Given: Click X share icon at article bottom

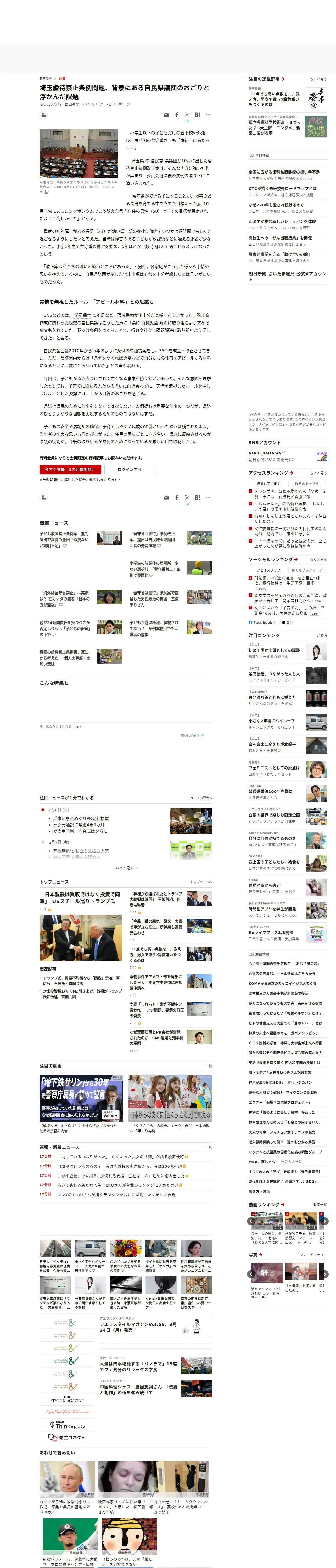Looking at the screenshot, I should [x=187, y=497].
